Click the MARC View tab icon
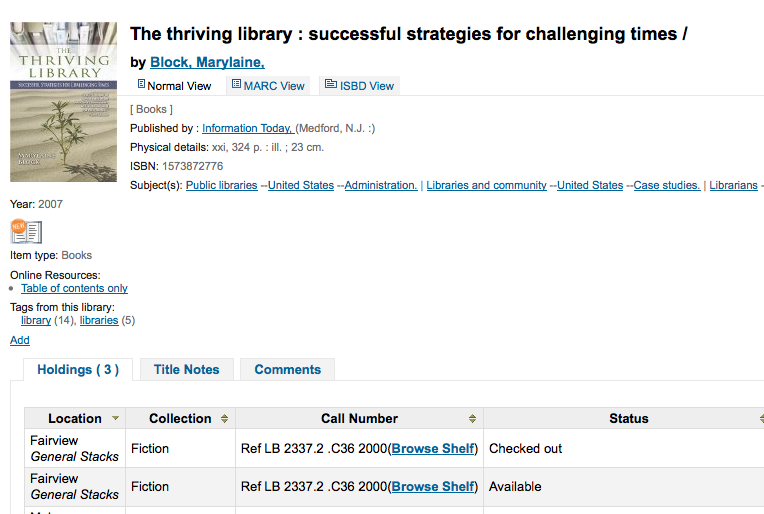764x514 pixels. [236, 85]
